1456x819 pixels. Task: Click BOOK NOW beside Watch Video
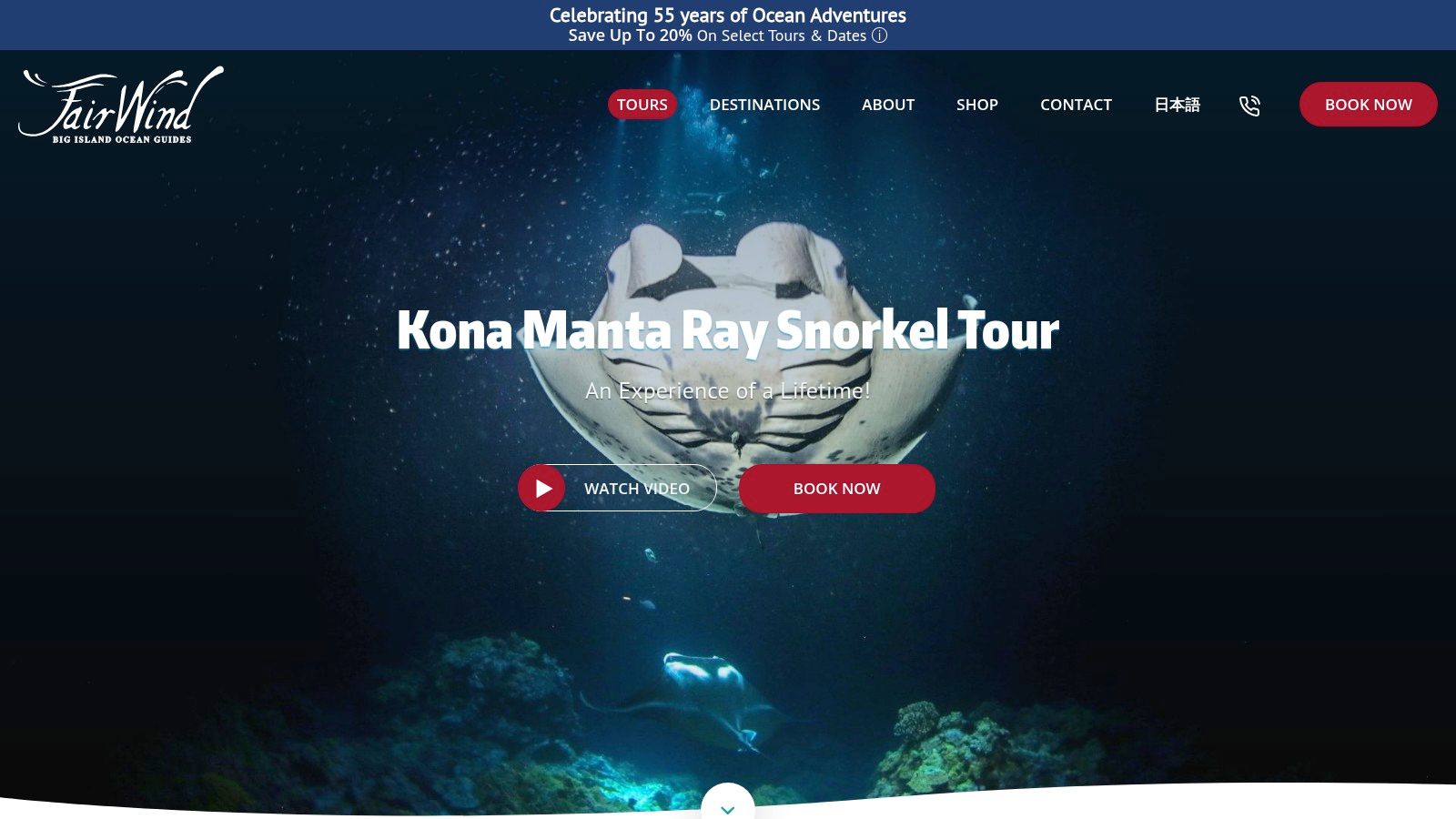pos(837,489)
